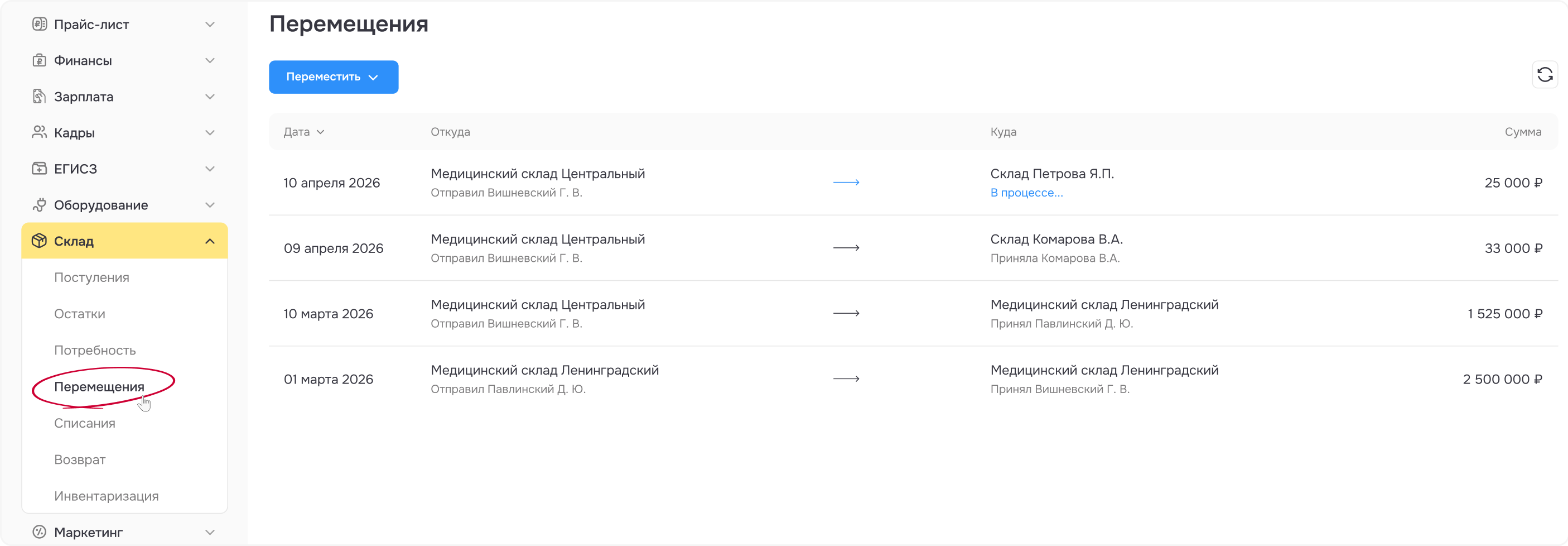Click the arrow in 09 апреля 2026 row

846,248
